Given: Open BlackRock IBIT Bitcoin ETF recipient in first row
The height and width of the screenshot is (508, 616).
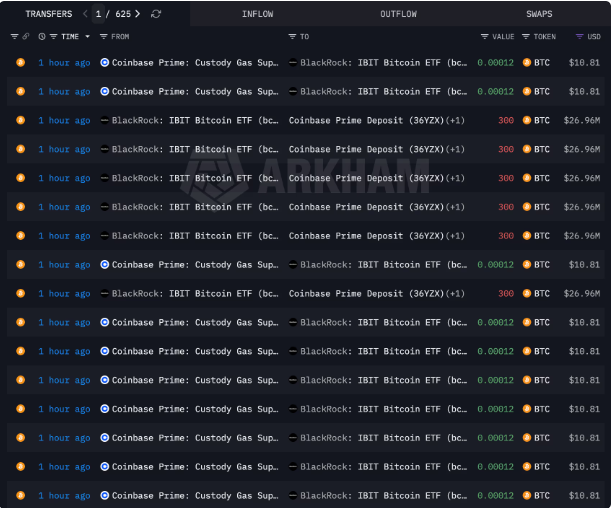Looking at the screenshot, I should [382, 62].
